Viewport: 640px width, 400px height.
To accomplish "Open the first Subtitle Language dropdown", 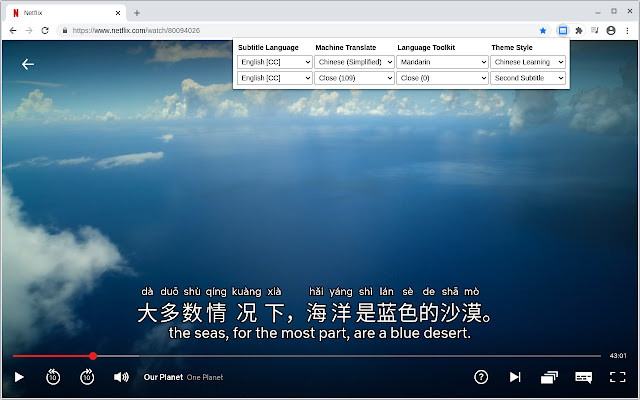I will [x=275, y=62].
